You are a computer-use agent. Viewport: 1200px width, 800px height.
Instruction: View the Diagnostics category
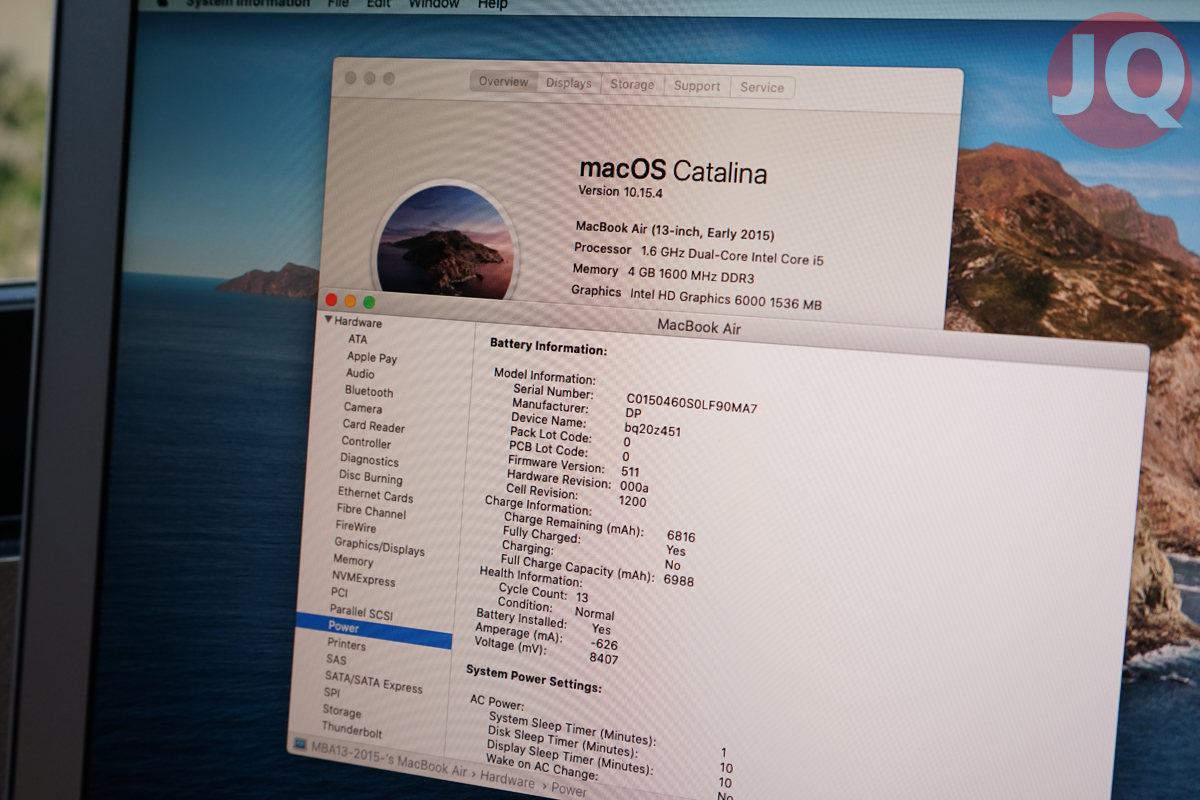(369, 460)
